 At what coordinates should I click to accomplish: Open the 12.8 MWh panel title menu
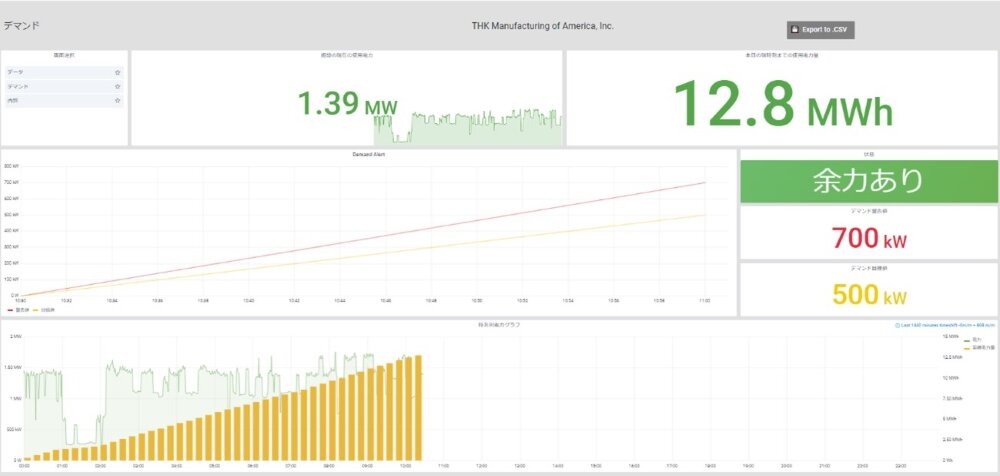click(781, 54)
